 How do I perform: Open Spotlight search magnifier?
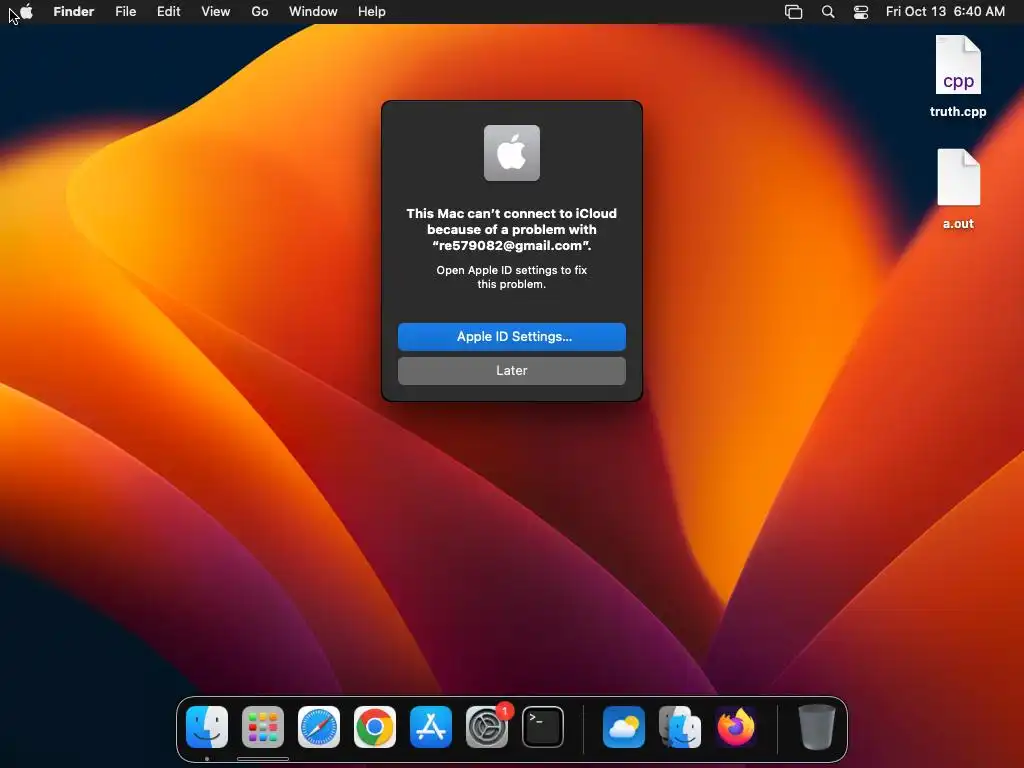coord(828,11)
